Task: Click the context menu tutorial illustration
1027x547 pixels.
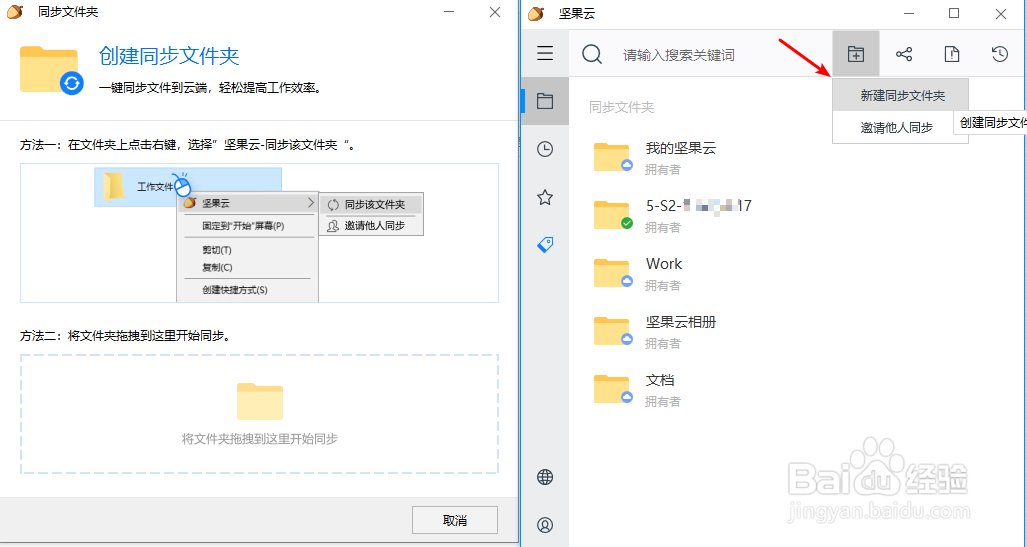Action: tap(259, 233)
